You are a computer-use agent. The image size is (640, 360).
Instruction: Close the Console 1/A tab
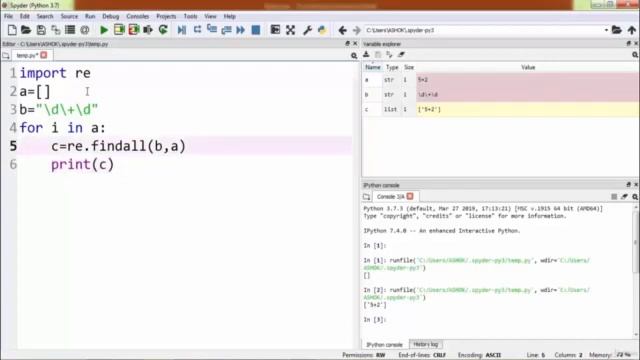(410, 196)
